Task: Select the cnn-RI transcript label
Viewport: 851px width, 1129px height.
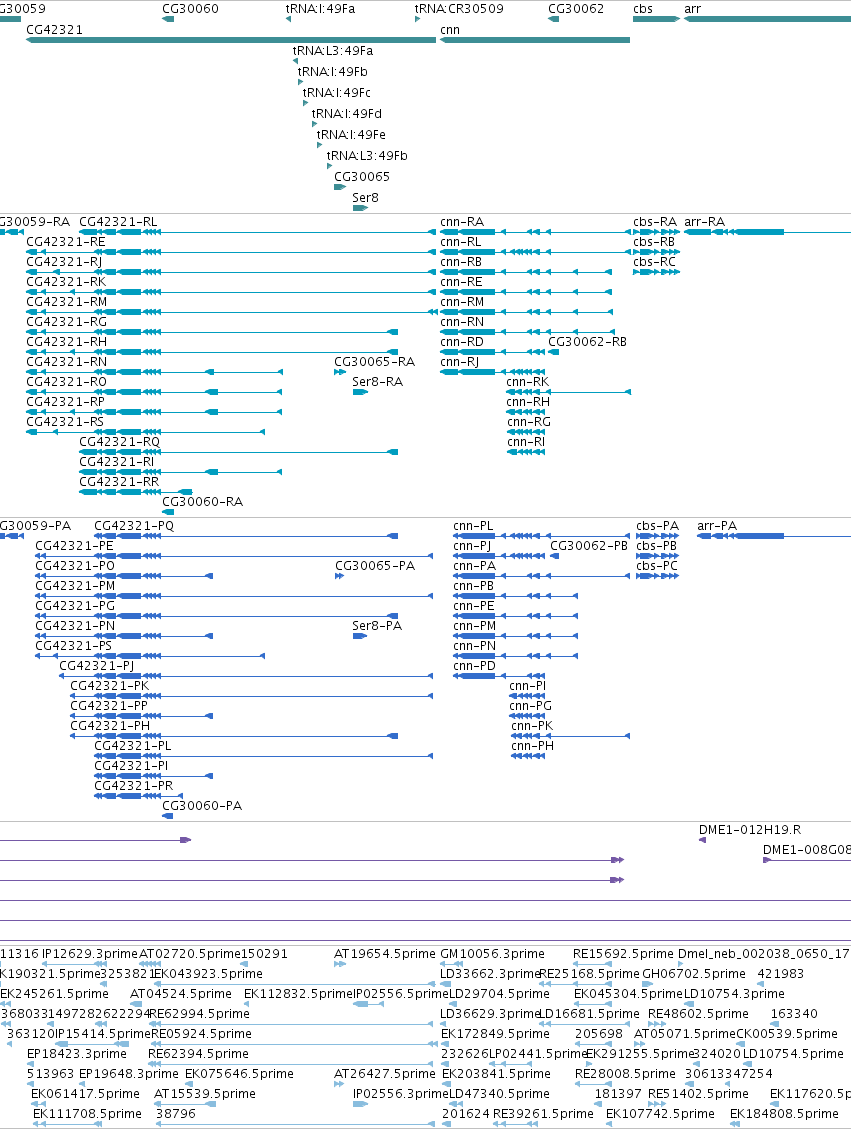Action: [526, 441]
